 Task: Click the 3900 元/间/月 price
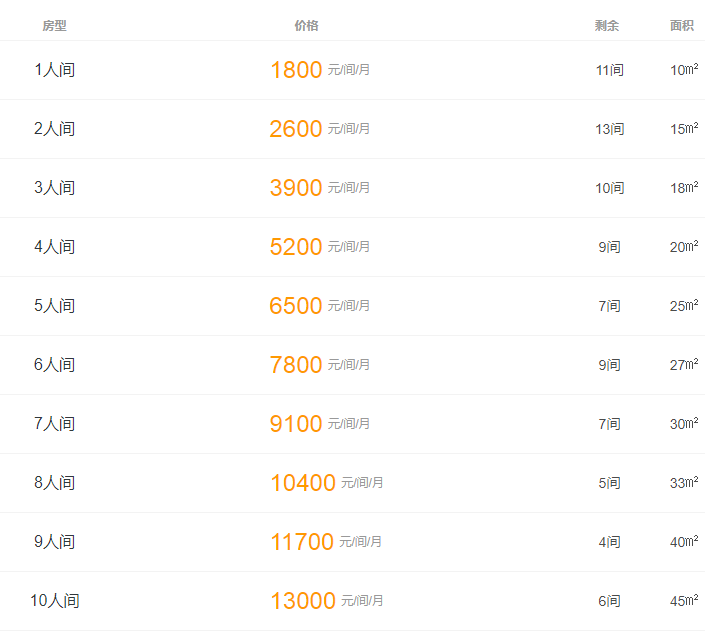[x=320, y=188]
